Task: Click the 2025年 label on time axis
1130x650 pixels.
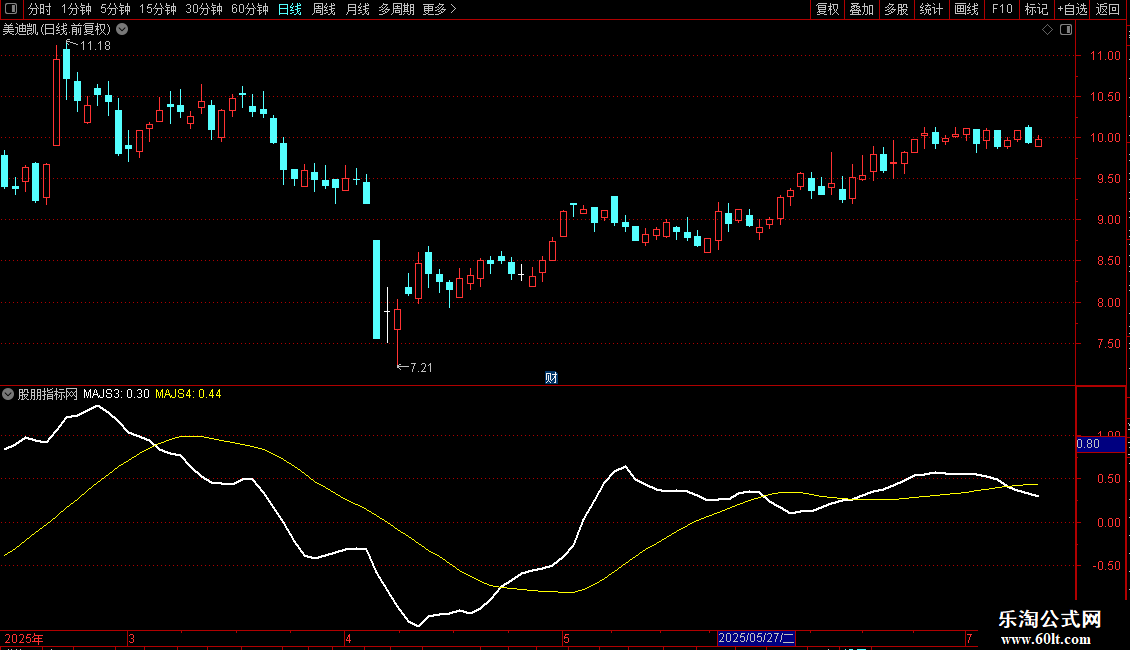Action: [x=24, y=638]
